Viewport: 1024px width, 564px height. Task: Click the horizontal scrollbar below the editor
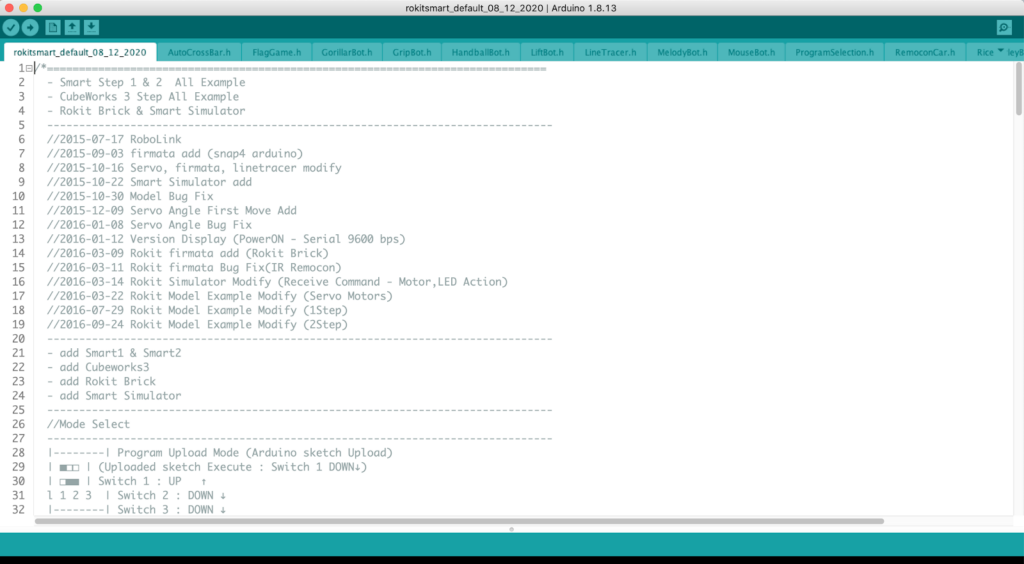pyautogui.click(x=460, y=521)
